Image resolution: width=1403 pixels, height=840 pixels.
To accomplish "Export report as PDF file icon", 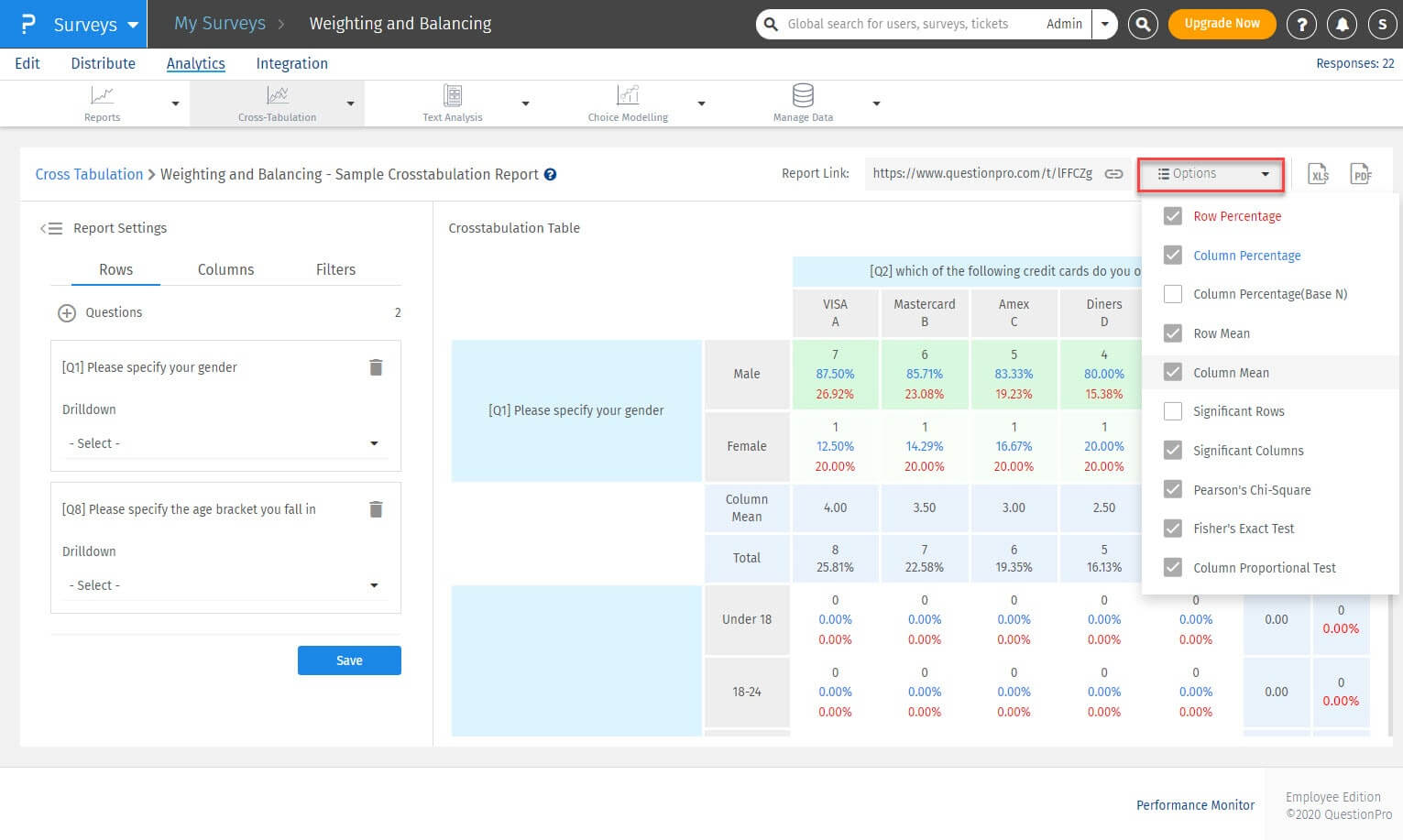I will [1361, 174].
